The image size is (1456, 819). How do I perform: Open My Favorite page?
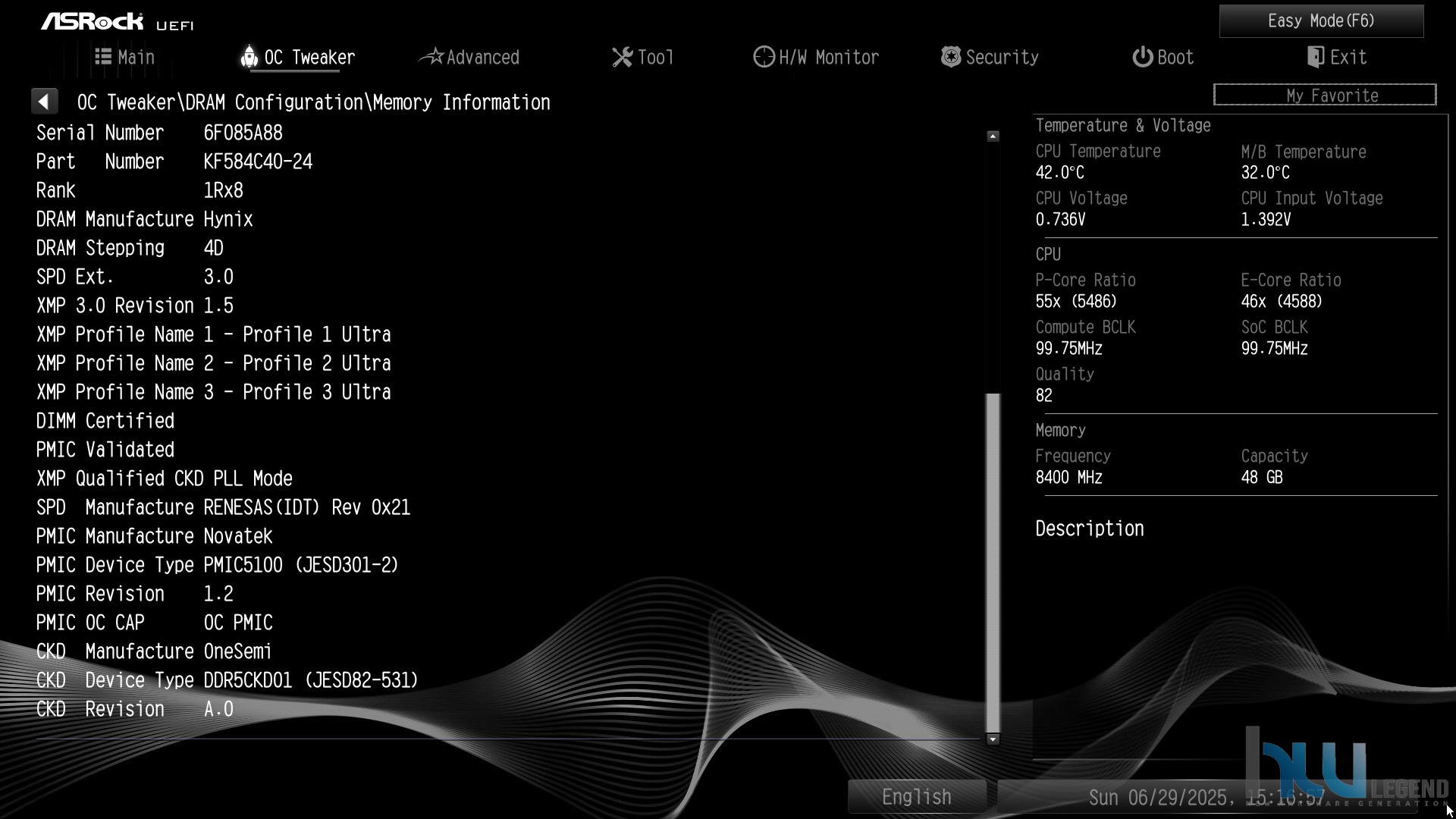1325,96
